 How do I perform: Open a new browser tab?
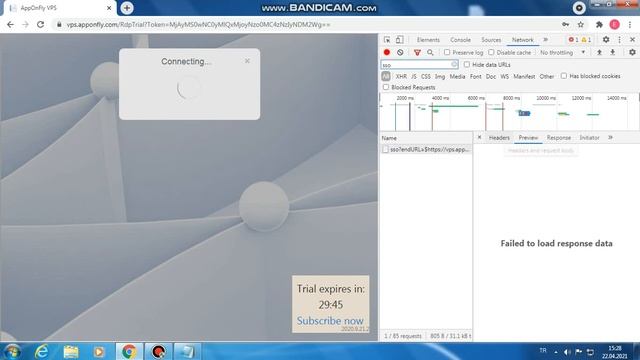click(x=127, y=8)
